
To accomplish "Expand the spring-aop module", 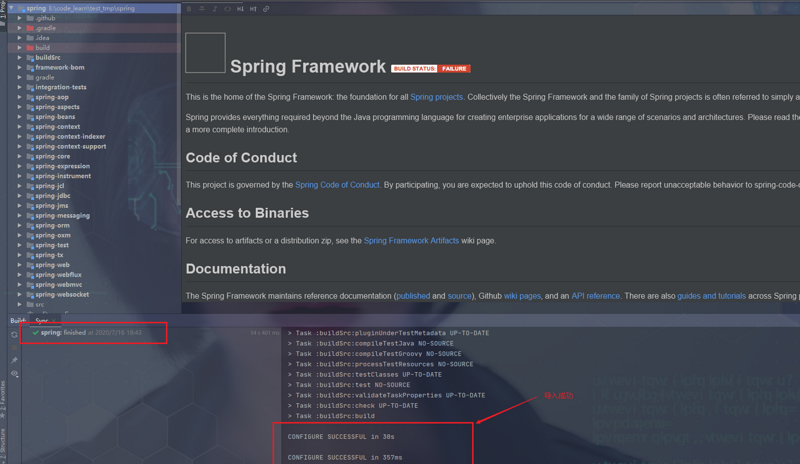I will click(x=20, y=97).
